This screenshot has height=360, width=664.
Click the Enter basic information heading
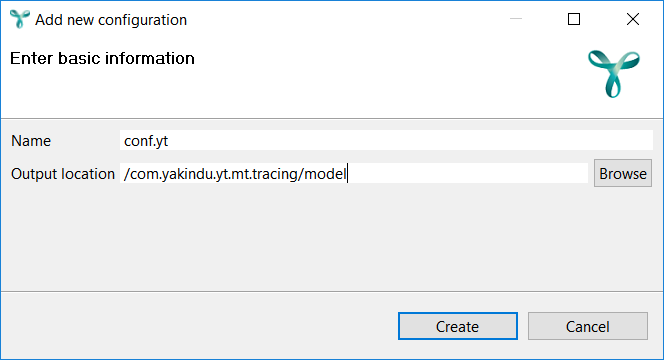pos(102,58)
